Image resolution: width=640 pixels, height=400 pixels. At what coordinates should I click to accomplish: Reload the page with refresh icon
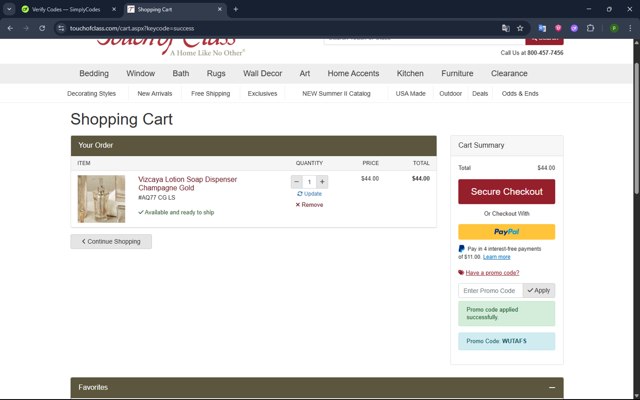[x=42, y=28]
